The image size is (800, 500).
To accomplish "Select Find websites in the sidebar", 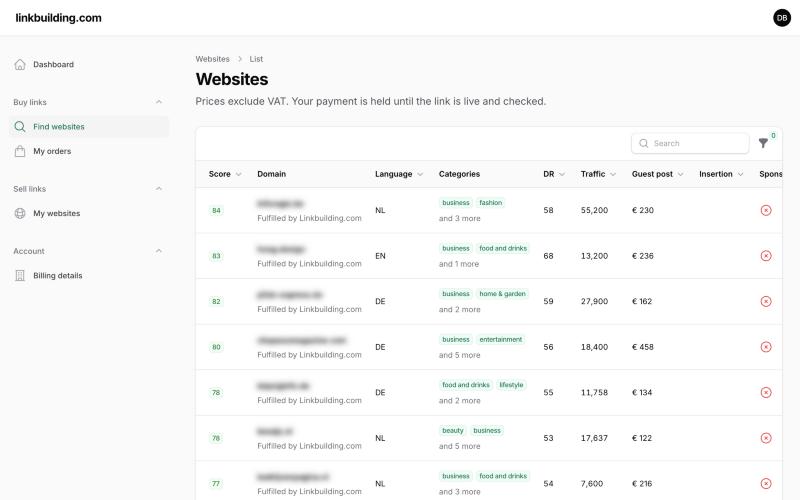I will tap(89, 127).
